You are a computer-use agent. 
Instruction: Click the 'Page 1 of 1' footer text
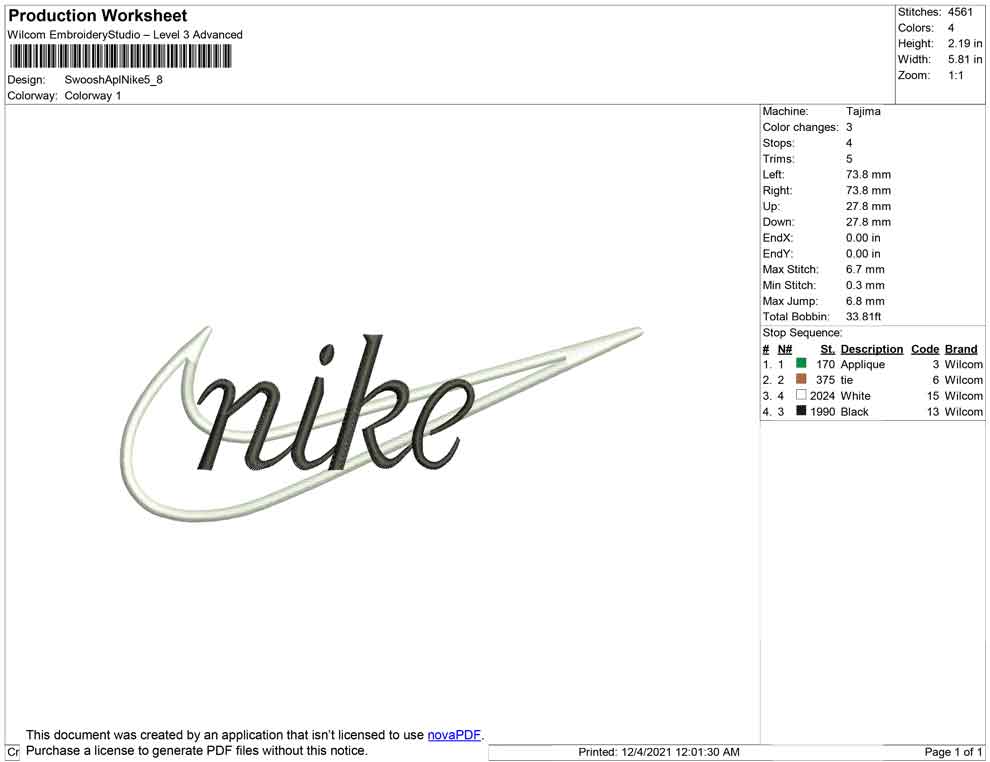coord(953,752)
